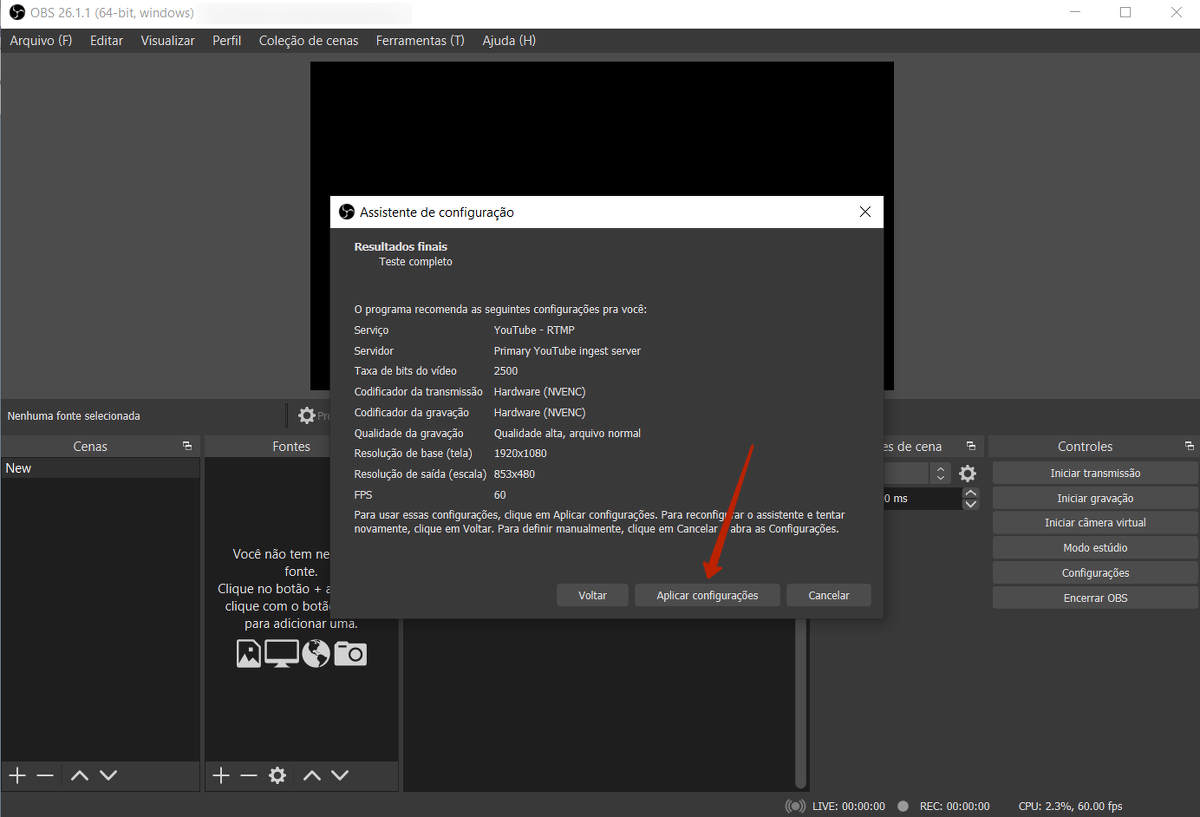Undock the Cenas panel
Viewport: 1200px width, 817px height.
(187, 446)
